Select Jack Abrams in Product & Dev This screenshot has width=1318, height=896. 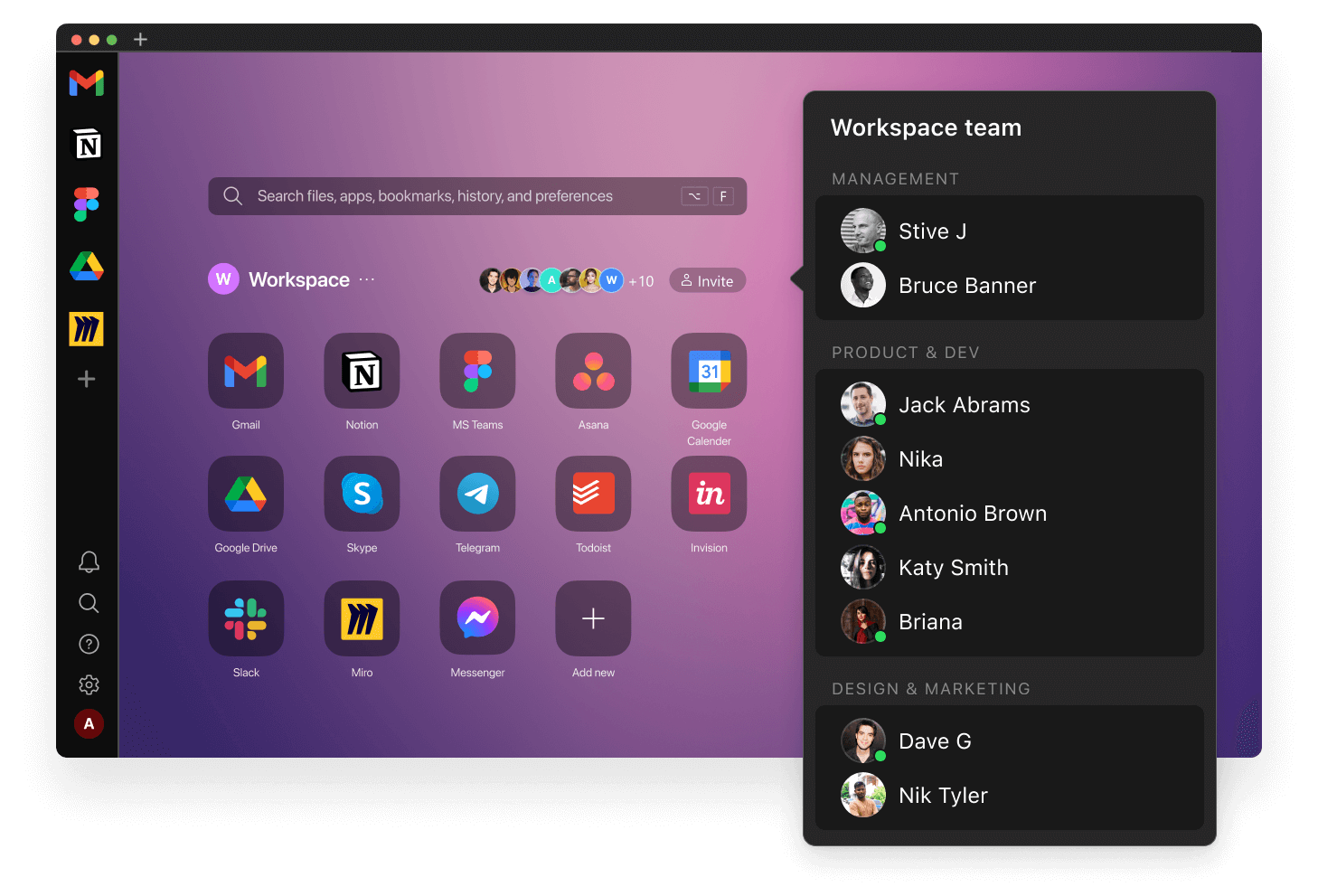[1010, 405]
